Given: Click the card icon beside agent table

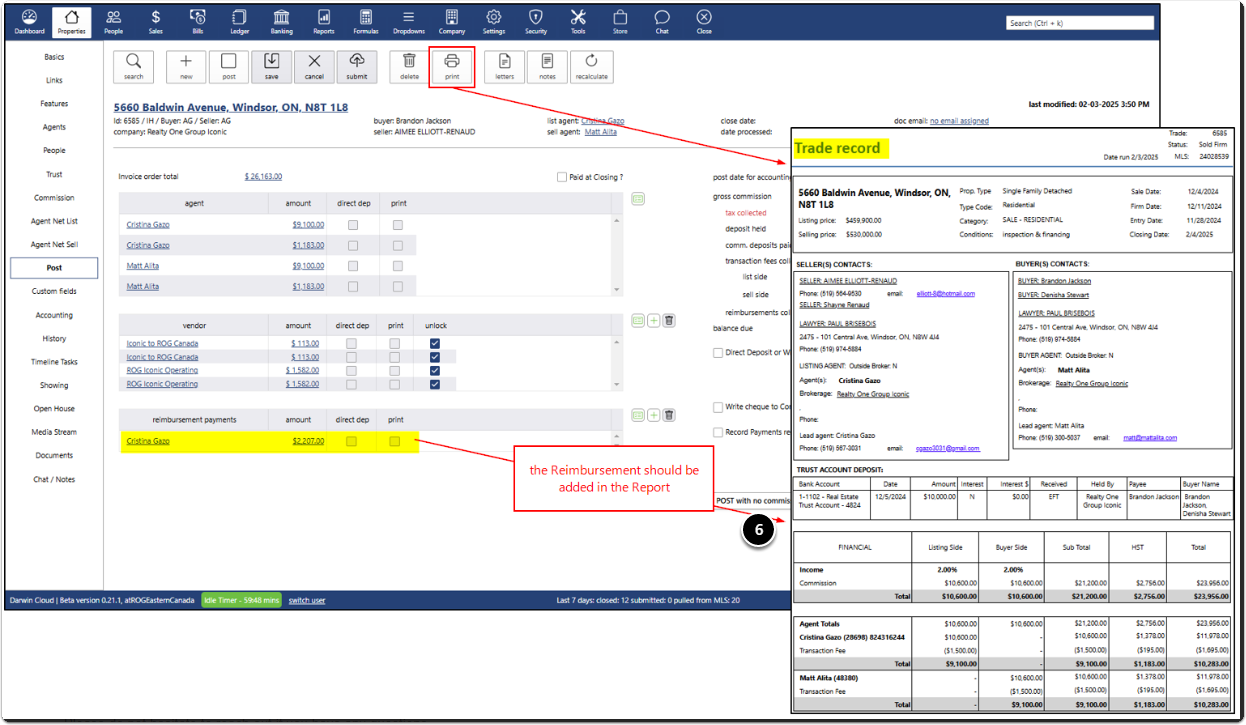Looking at the screenshot, I should [638, 198].
